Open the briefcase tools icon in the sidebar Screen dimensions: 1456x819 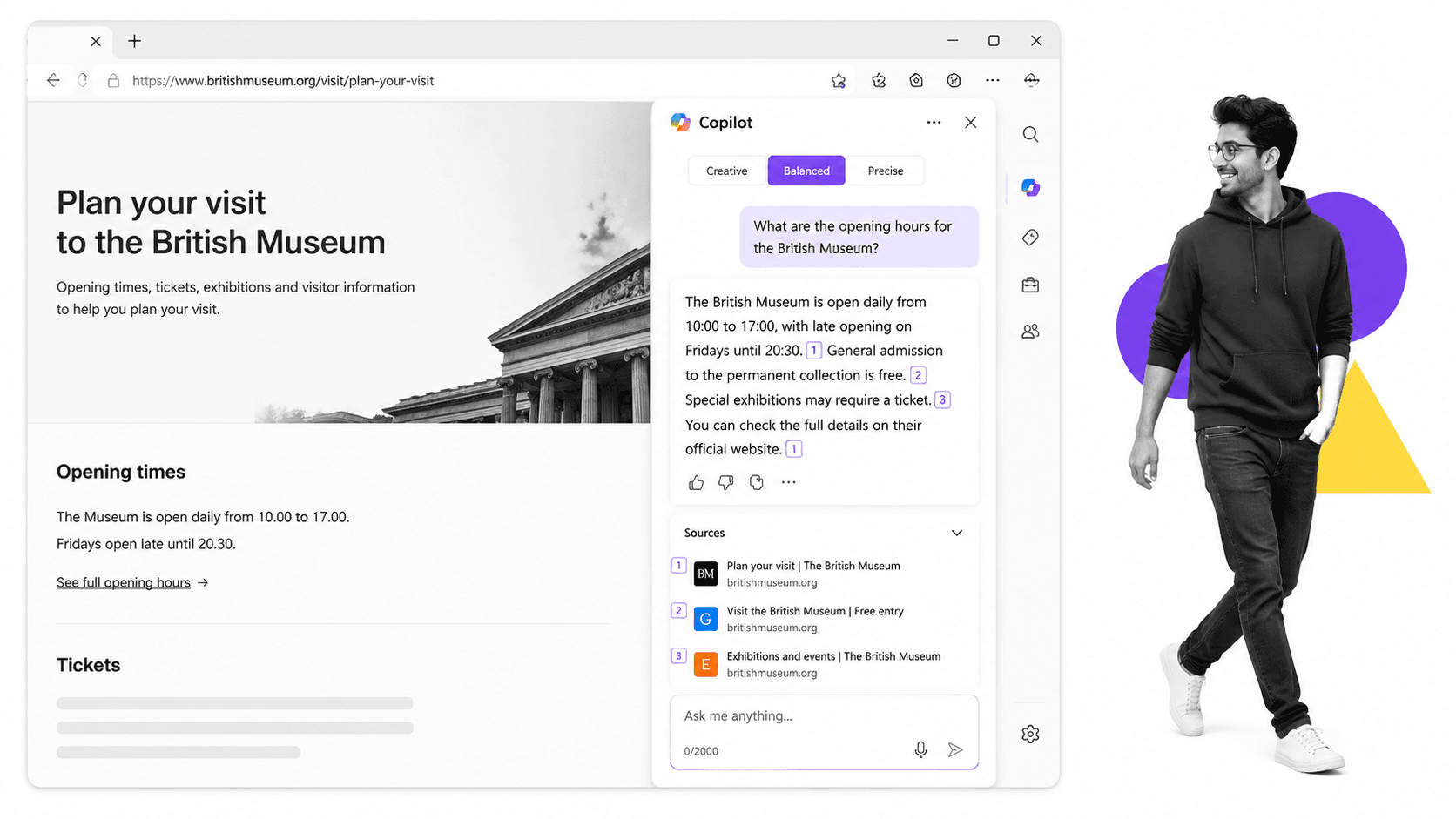tap(1030, 285)
